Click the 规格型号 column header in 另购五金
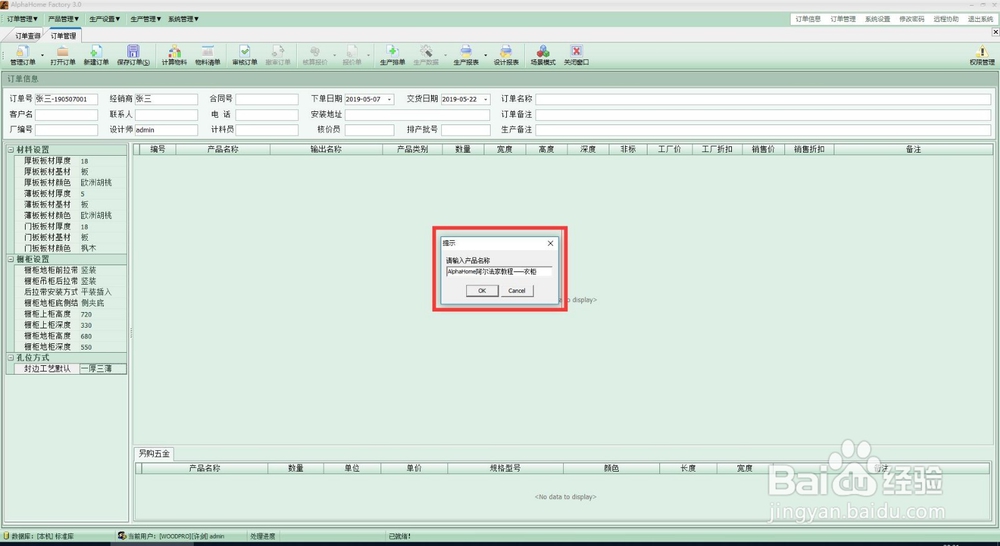Screen dimensions: 1000x546 click(505, 468)
